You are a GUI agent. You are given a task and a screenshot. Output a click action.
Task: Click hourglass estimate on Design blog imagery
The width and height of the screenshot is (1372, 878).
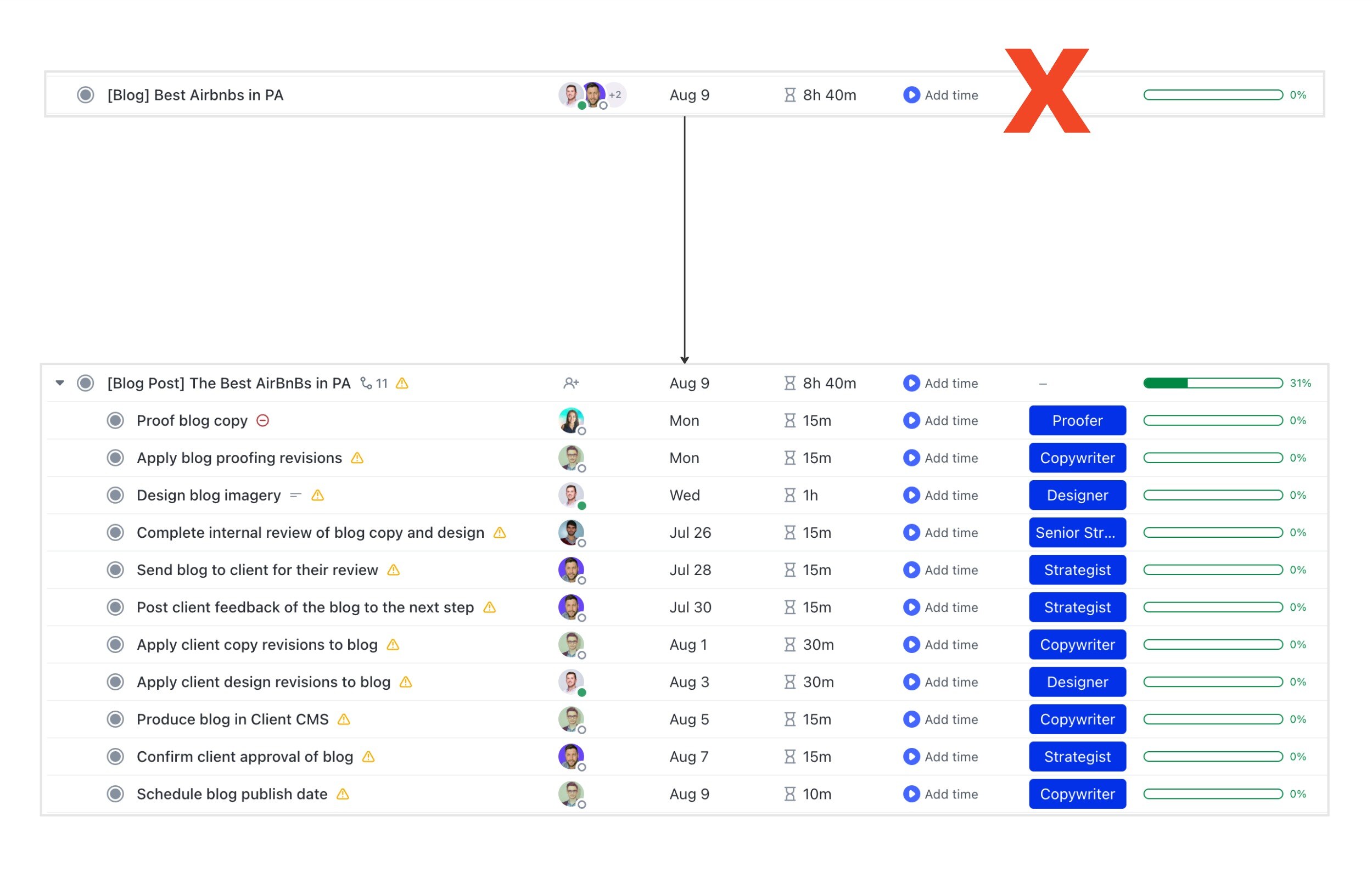click(x=790, y=496)
